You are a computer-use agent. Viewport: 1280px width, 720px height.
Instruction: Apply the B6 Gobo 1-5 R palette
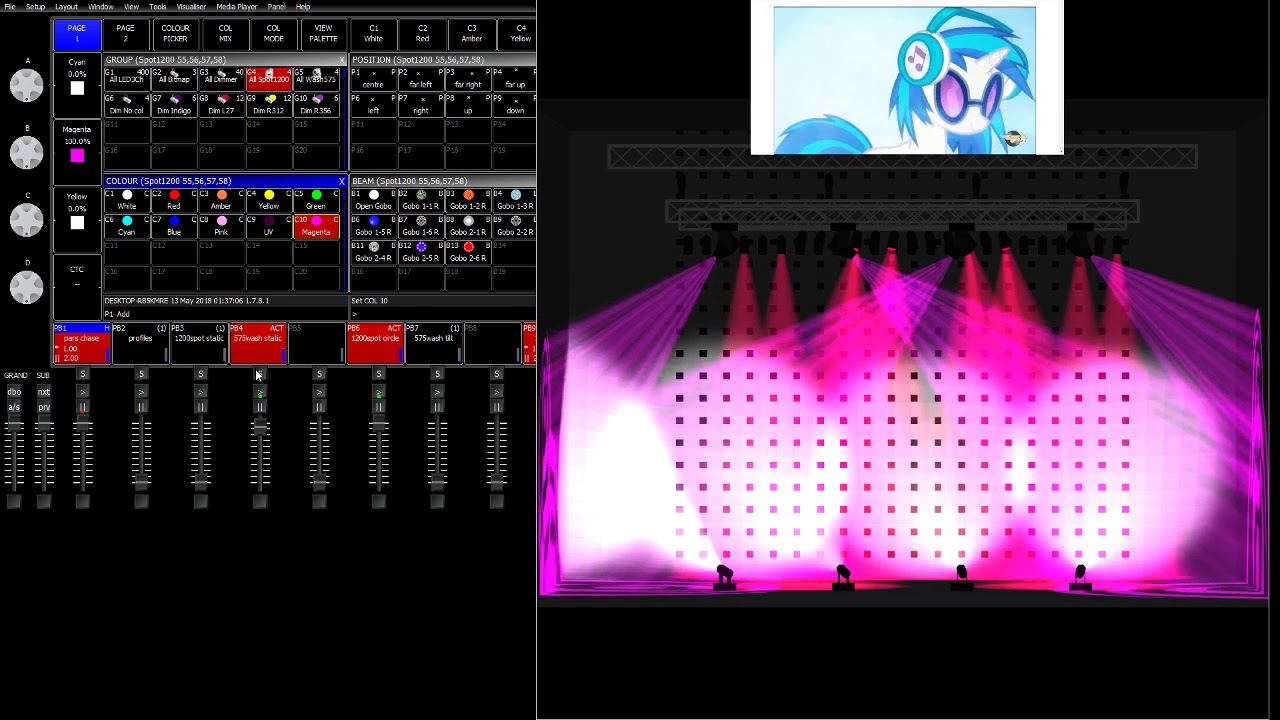[373, 226]
